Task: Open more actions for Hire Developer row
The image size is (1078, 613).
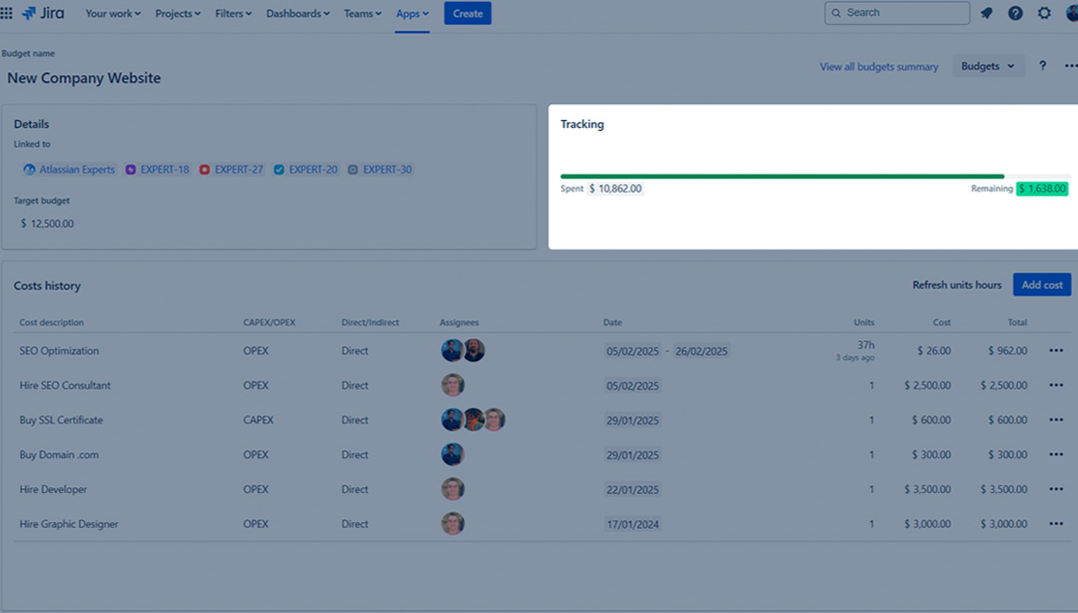Action: (x=1056, y=489)
